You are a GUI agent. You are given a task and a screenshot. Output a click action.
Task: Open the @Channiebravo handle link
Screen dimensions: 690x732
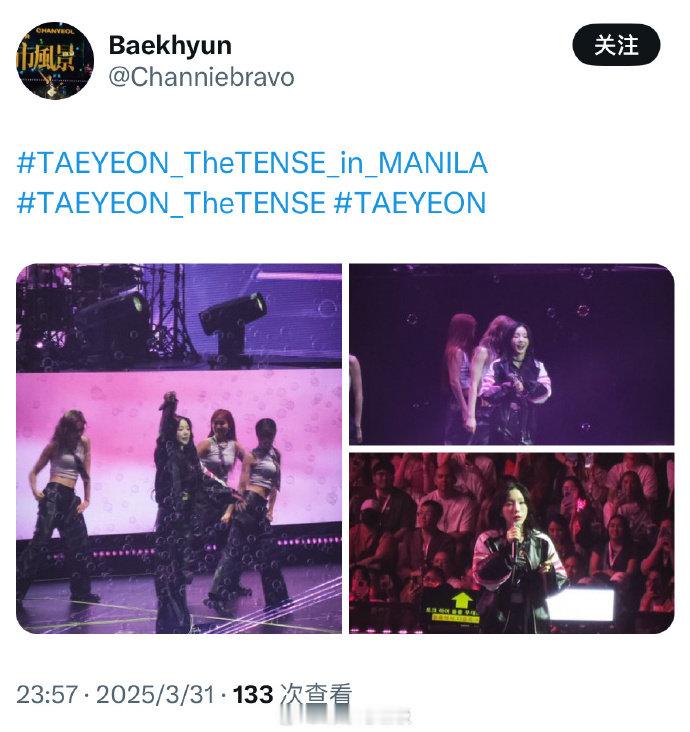(201, 77)
